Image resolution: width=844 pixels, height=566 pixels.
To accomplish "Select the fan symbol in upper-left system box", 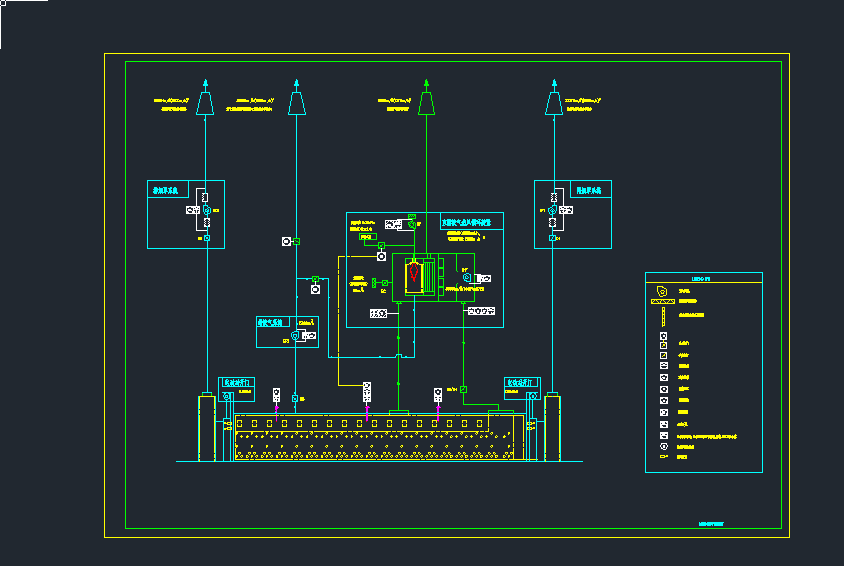I will (206, 211).
